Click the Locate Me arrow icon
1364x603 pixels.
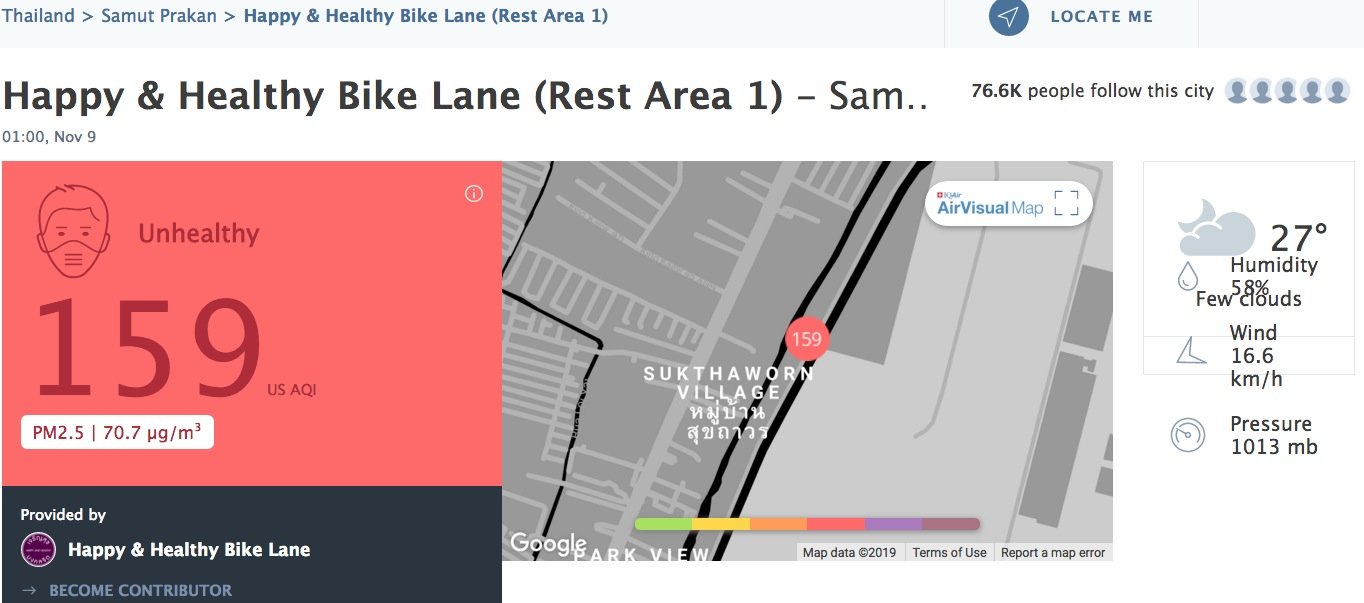click(1009, 17)
